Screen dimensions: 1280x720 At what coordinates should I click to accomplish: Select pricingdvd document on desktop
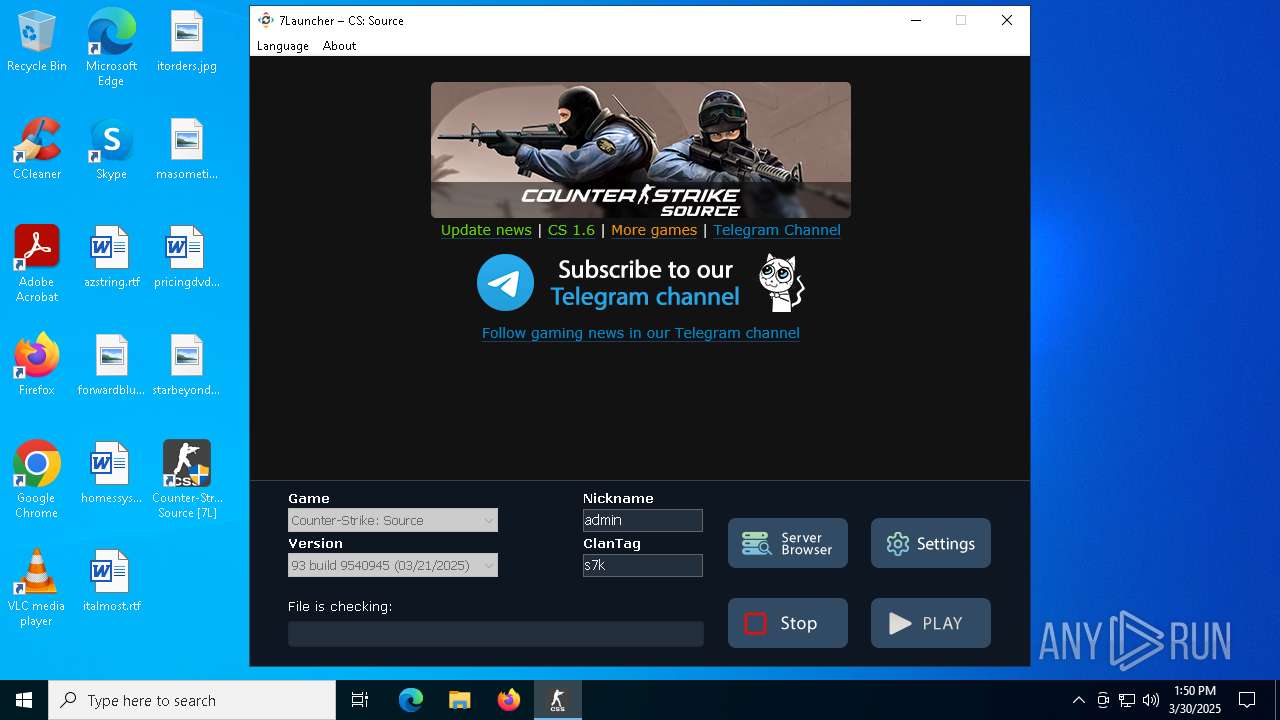point(187,258)
